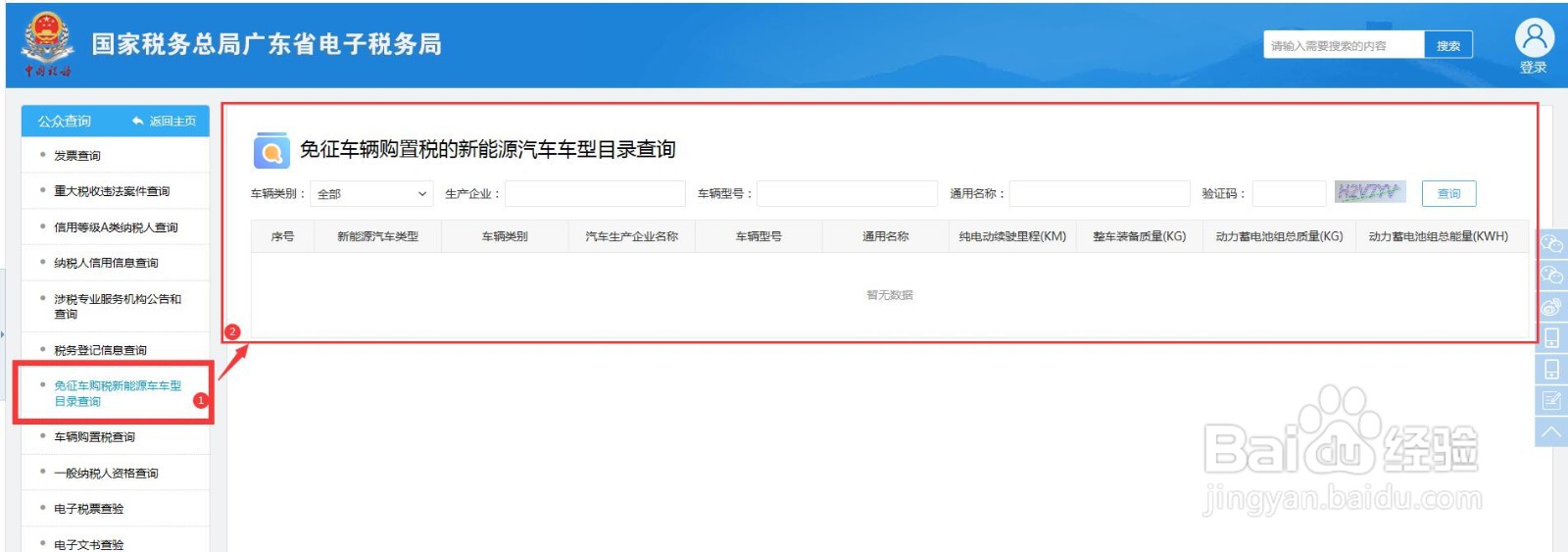Click the return arrow icon beside 返回主页

point(138,121)
